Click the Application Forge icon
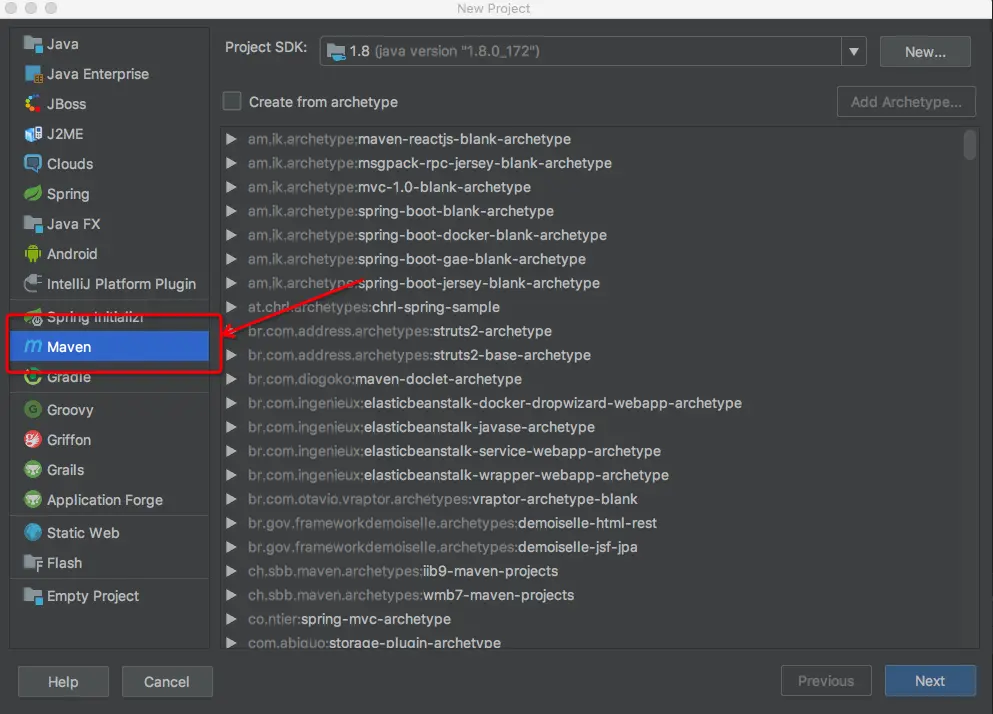 [x=32, y=499]
